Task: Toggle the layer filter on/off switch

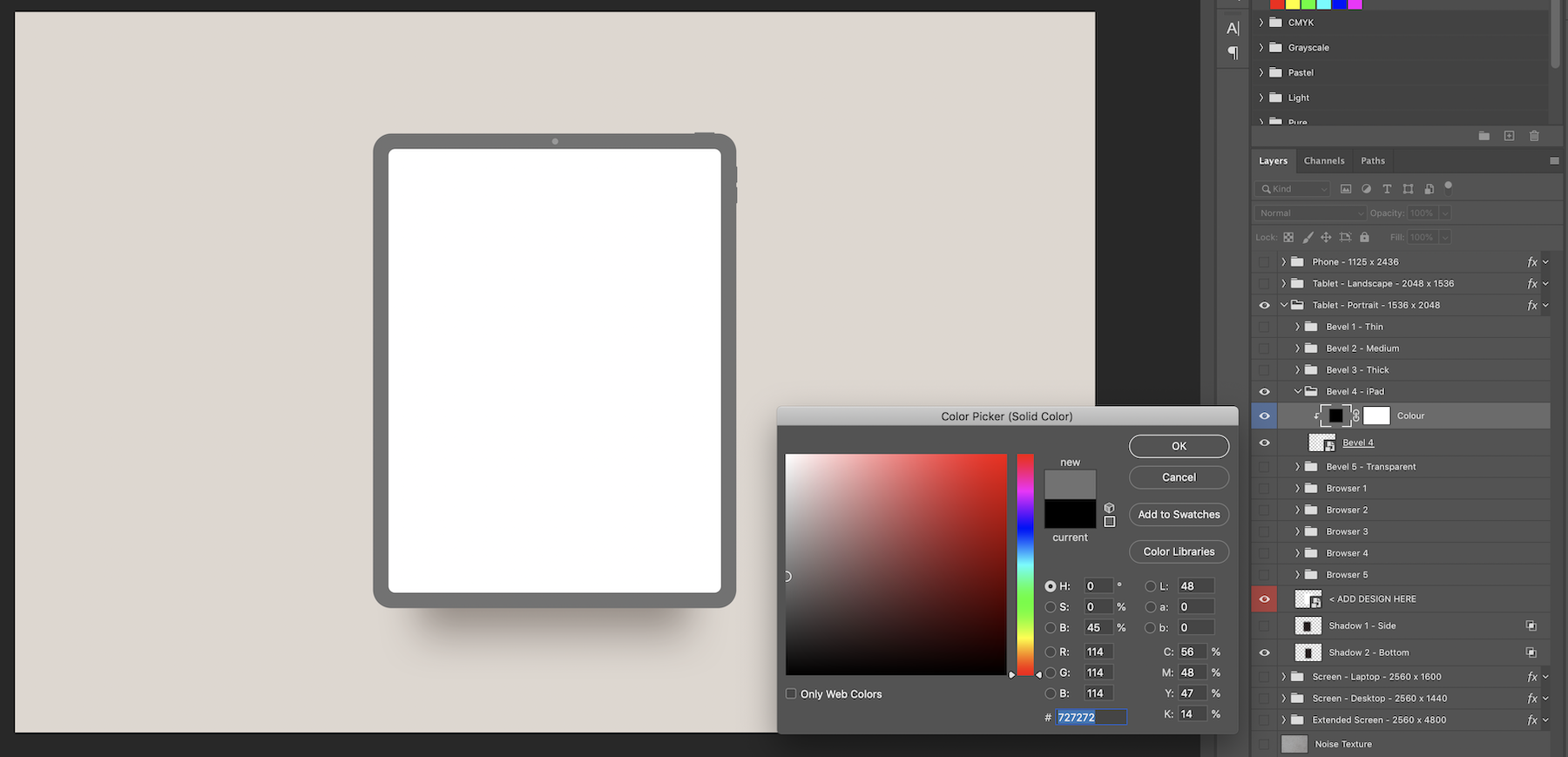Action: pos(1449,186)
